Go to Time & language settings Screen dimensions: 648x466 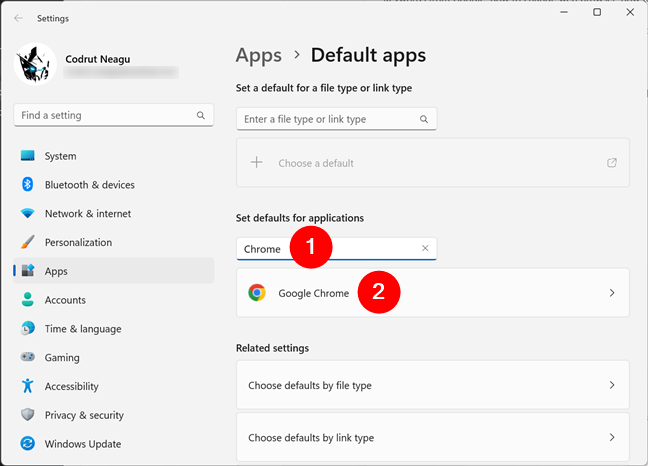[82, 329]
